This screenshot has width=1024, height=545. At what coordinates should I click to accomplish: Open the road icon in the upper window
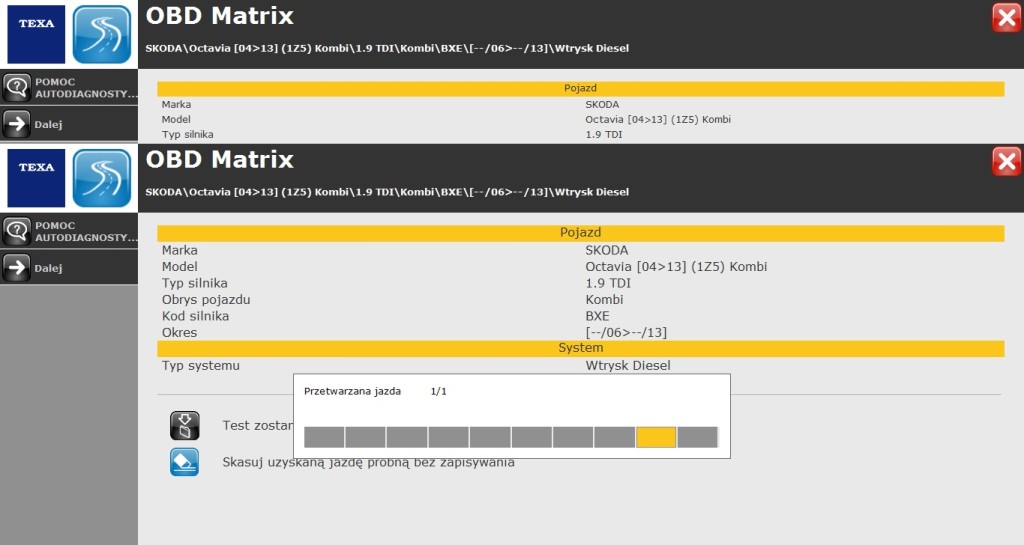pyautogui.click(x=102, y=34)
